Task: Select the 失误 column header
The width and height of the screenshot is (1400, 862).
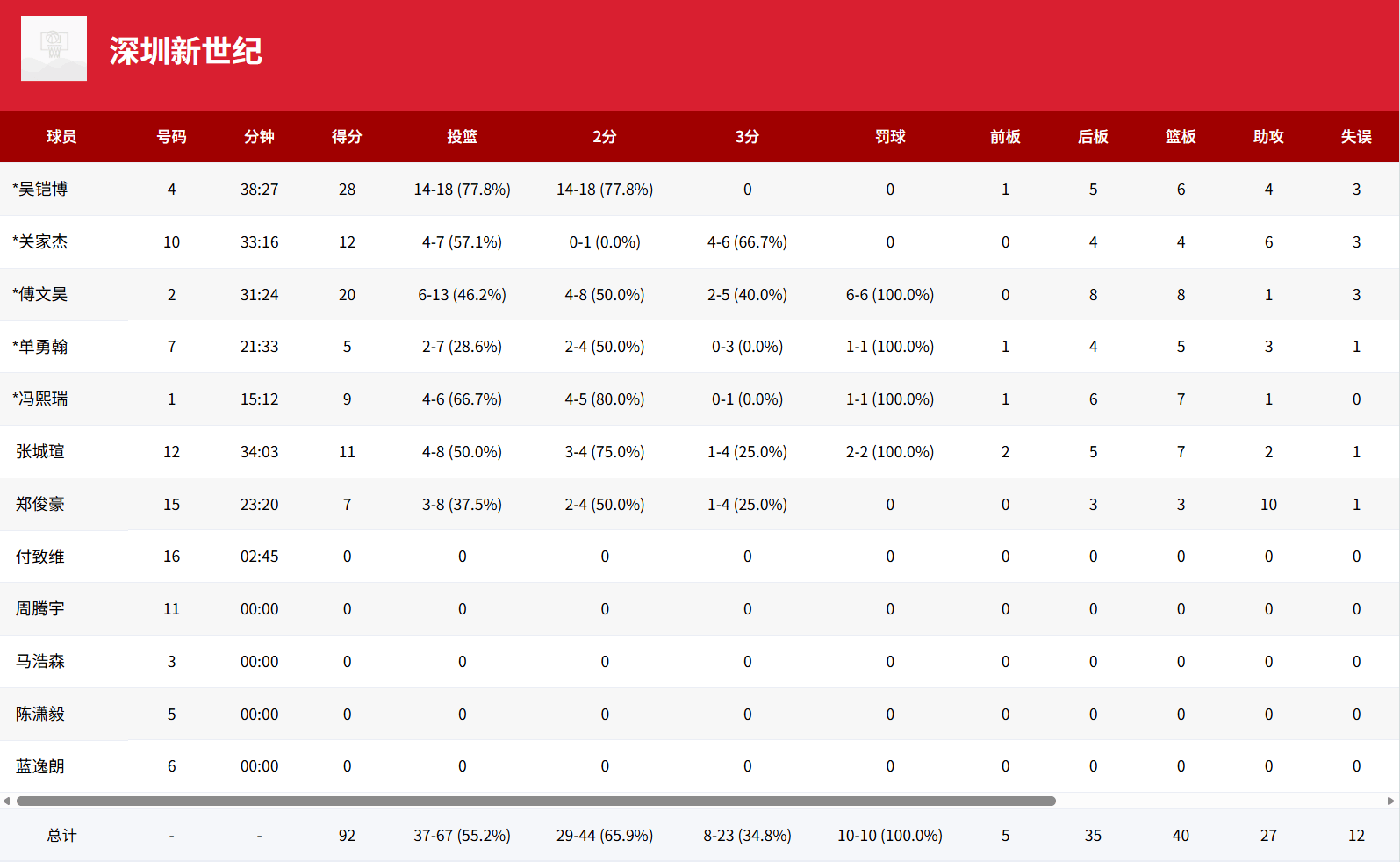Action: (x=1356, y=137)
